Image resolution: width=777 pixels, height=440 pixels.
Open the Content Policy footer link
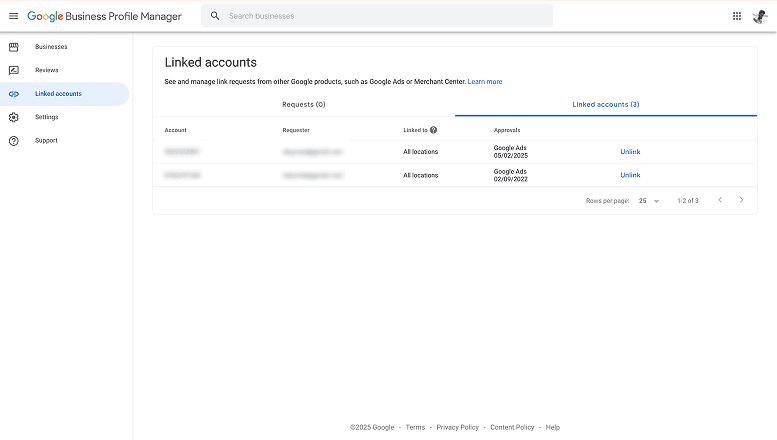pos(512,427)
